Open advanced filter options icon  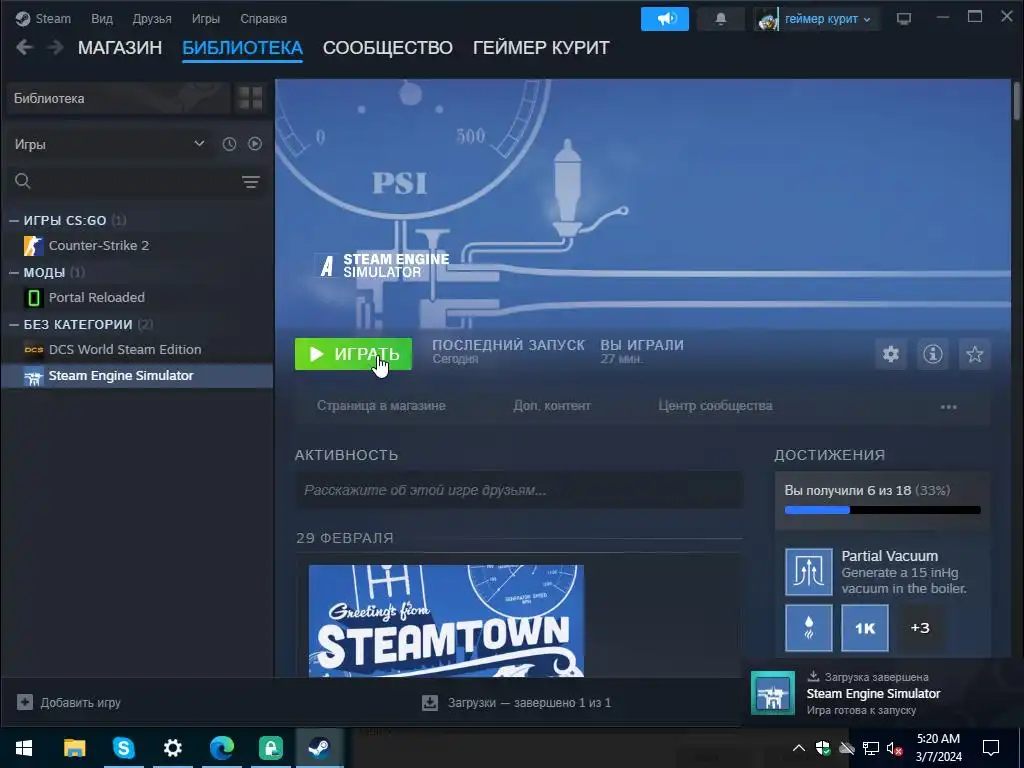click(251, 182)
